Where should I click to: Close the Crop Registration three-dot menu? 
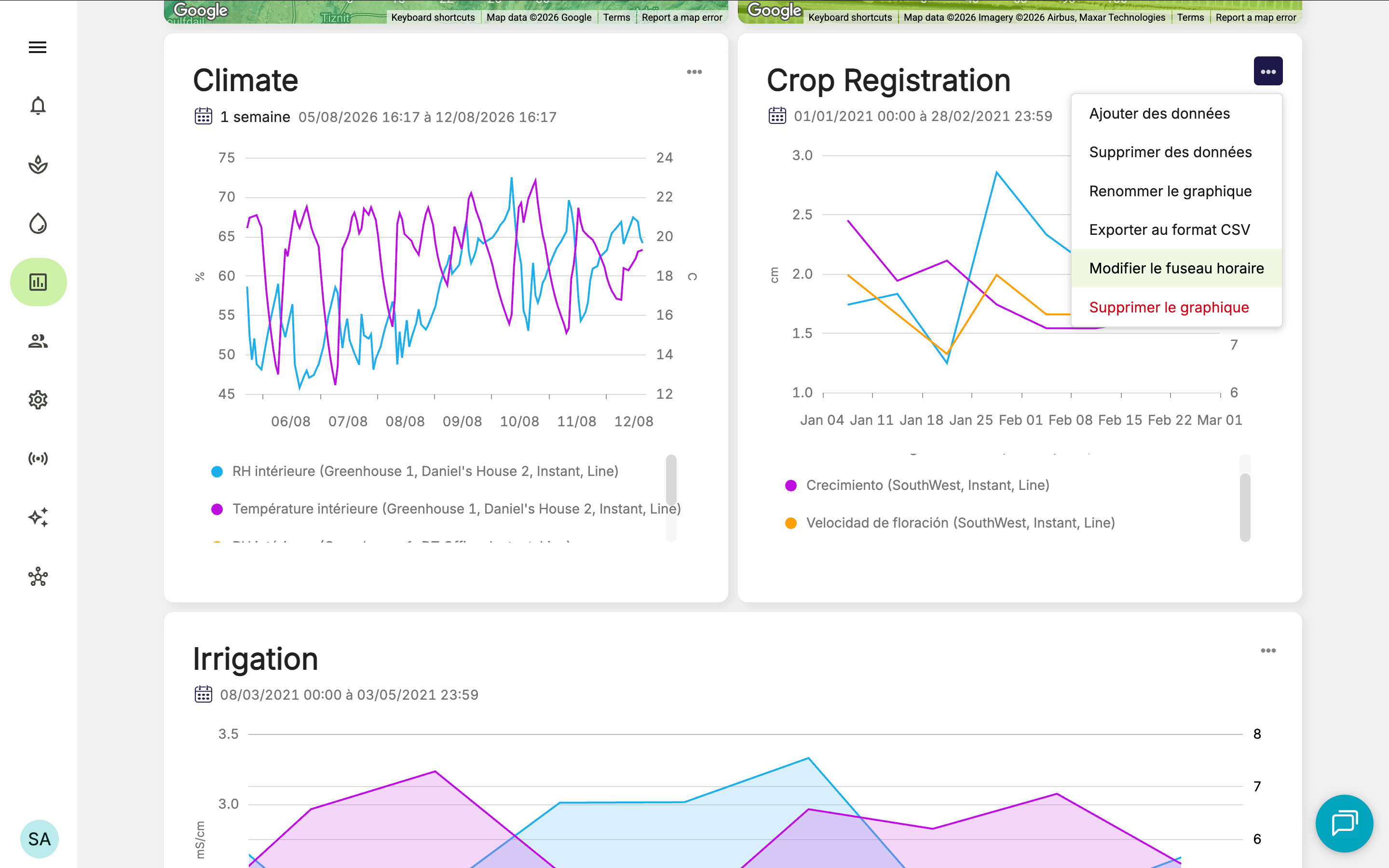(1268, 71)
